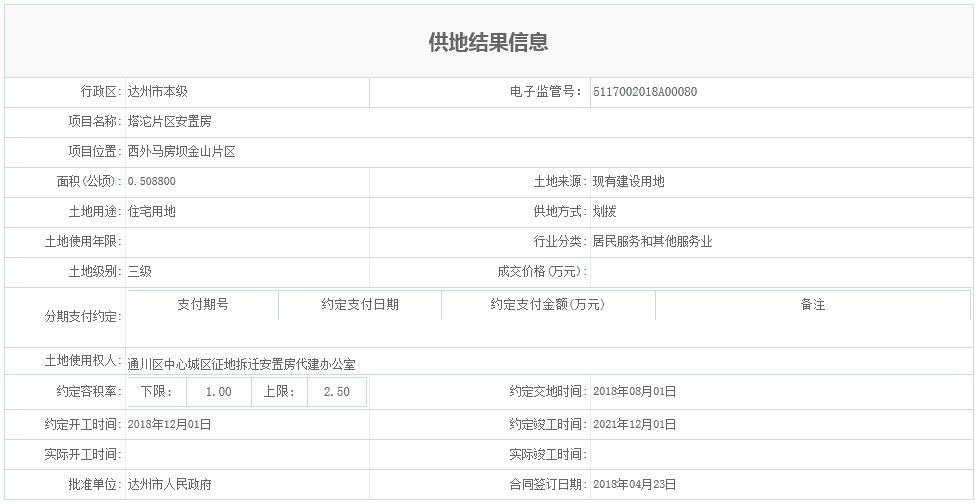Screen dimensions: 977x504
Task: Click the 批准单位 label
Action: tap(95, 484)
